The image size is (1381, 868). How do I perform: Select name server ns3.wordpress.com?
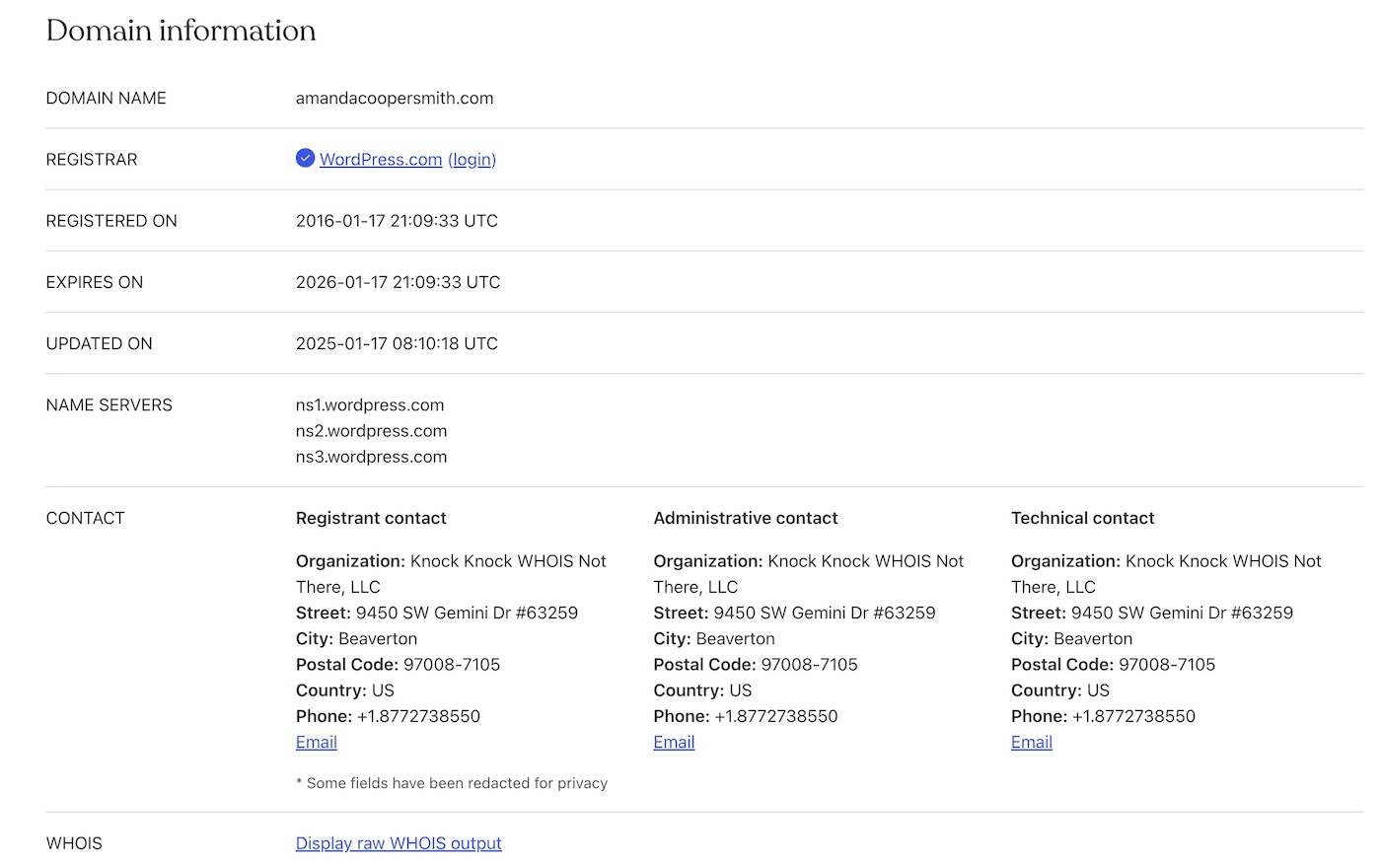pos(371,457)
